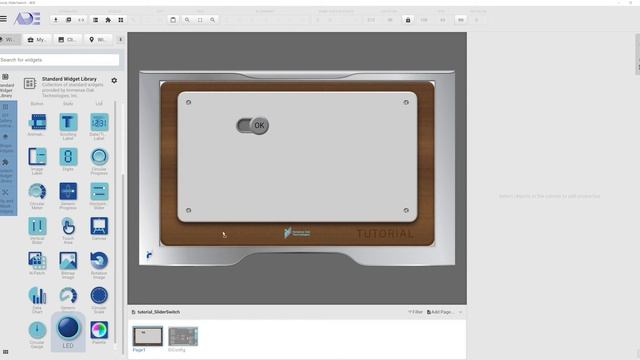
Task: Open the hamburger main menu
Action: pyautogui.click(x=3, y=19)
